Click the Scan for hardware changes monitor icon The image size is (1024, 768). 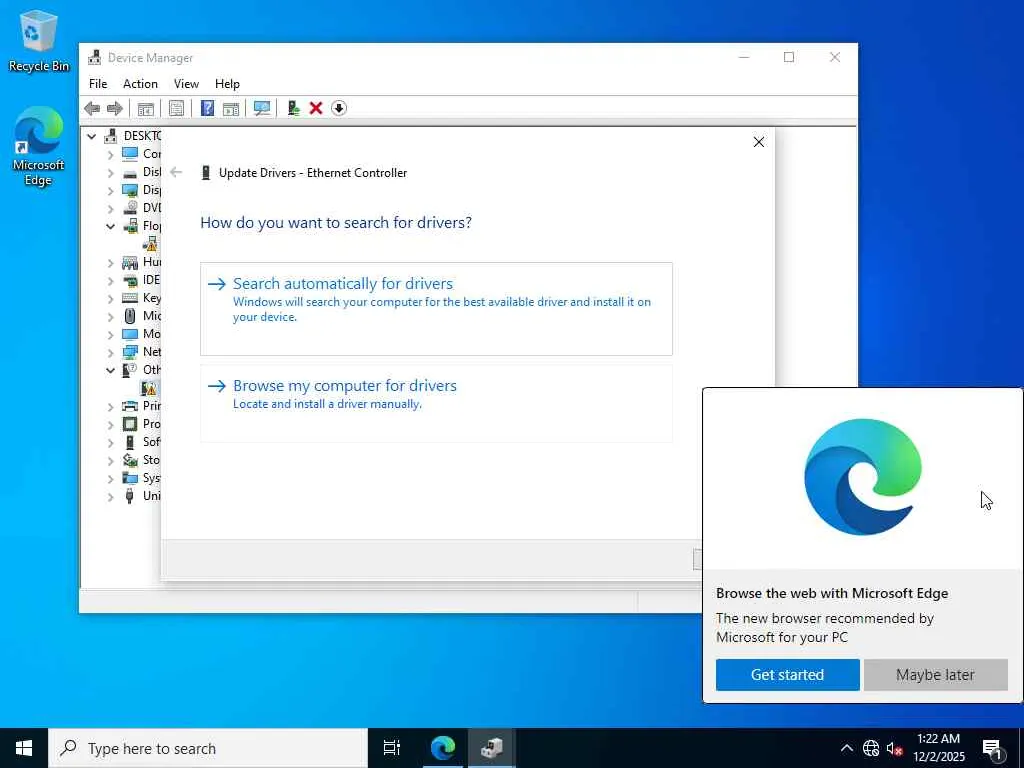pyautogui.click(x=262, y=108)
